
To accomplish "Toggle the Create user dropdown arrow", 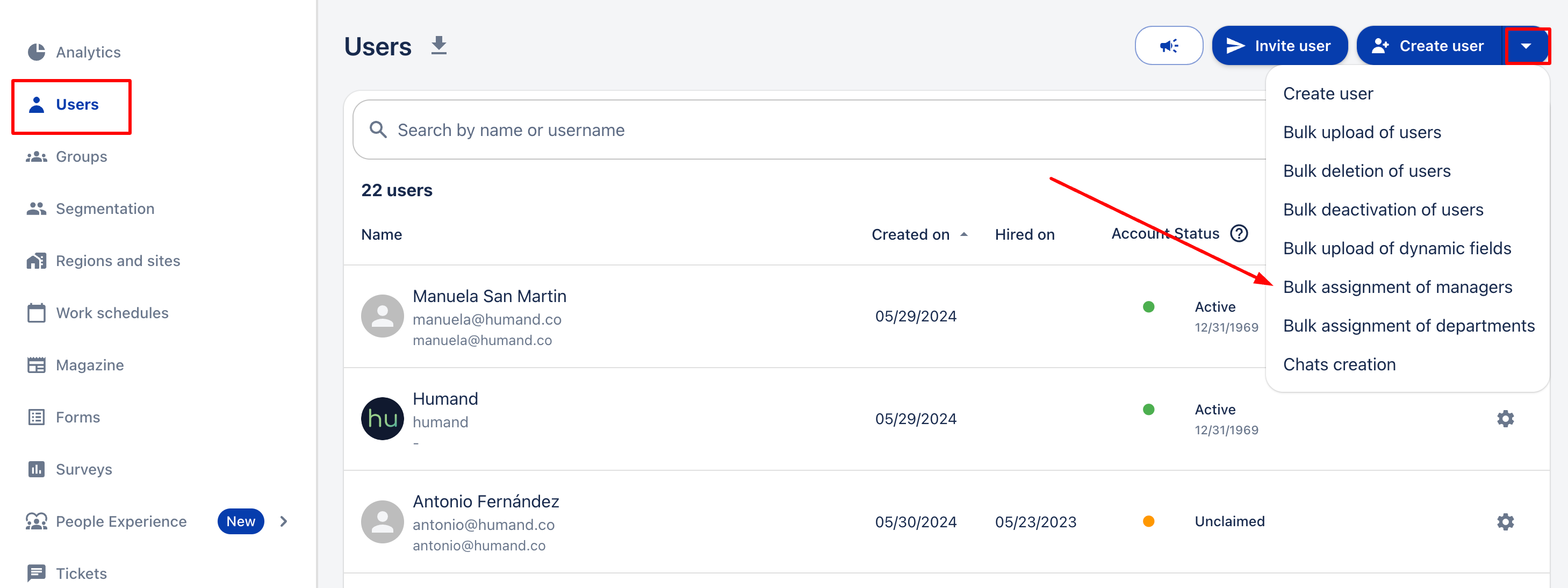I will click(x=1526, y=46).
